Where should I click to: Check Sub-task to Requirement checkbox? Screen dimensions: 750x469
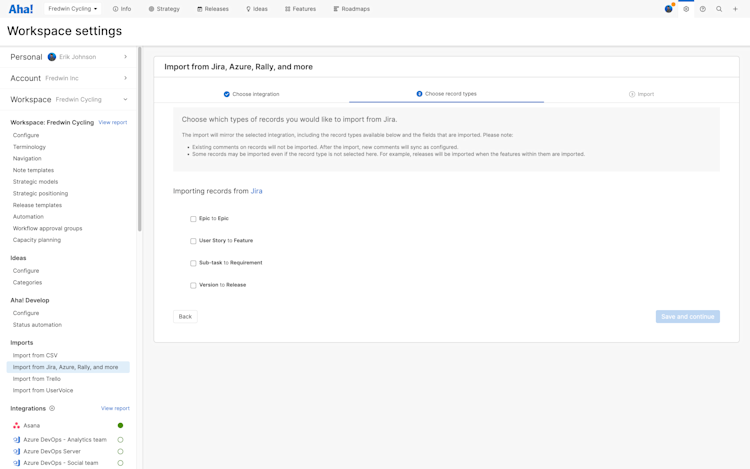(193, 263)
